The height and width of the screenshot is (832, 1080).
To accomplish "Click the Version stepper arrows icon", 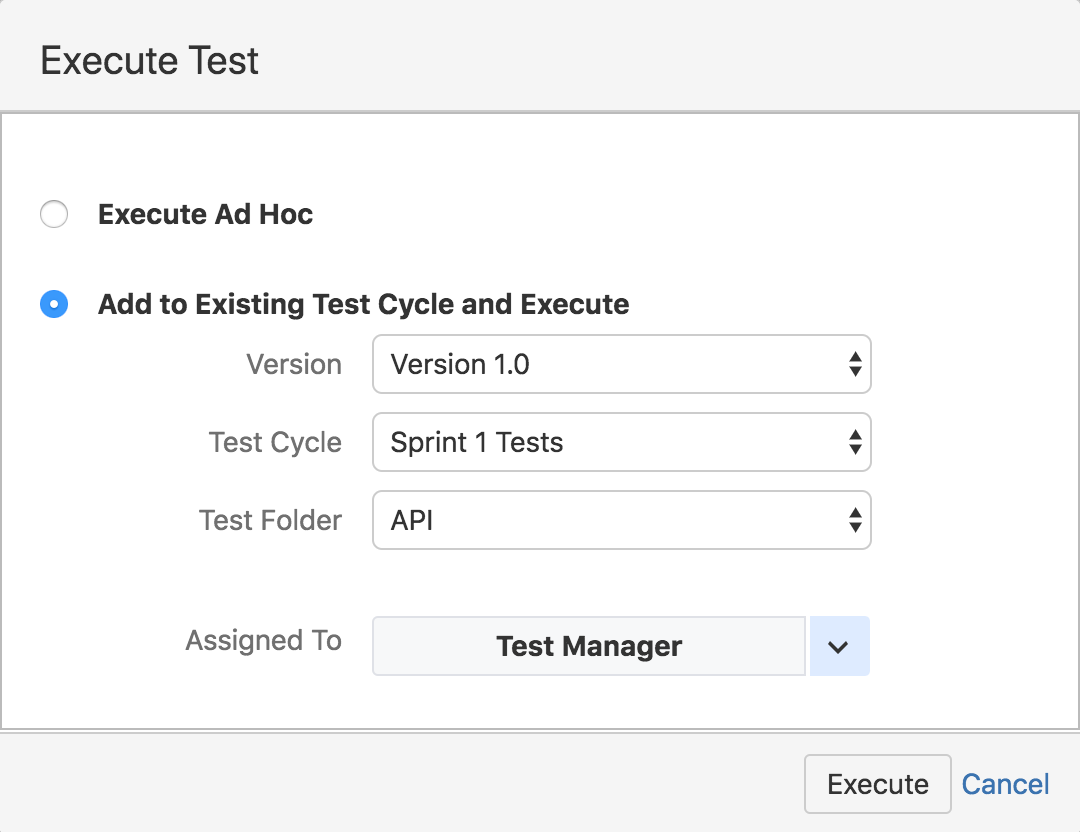I will coord(856,364).
